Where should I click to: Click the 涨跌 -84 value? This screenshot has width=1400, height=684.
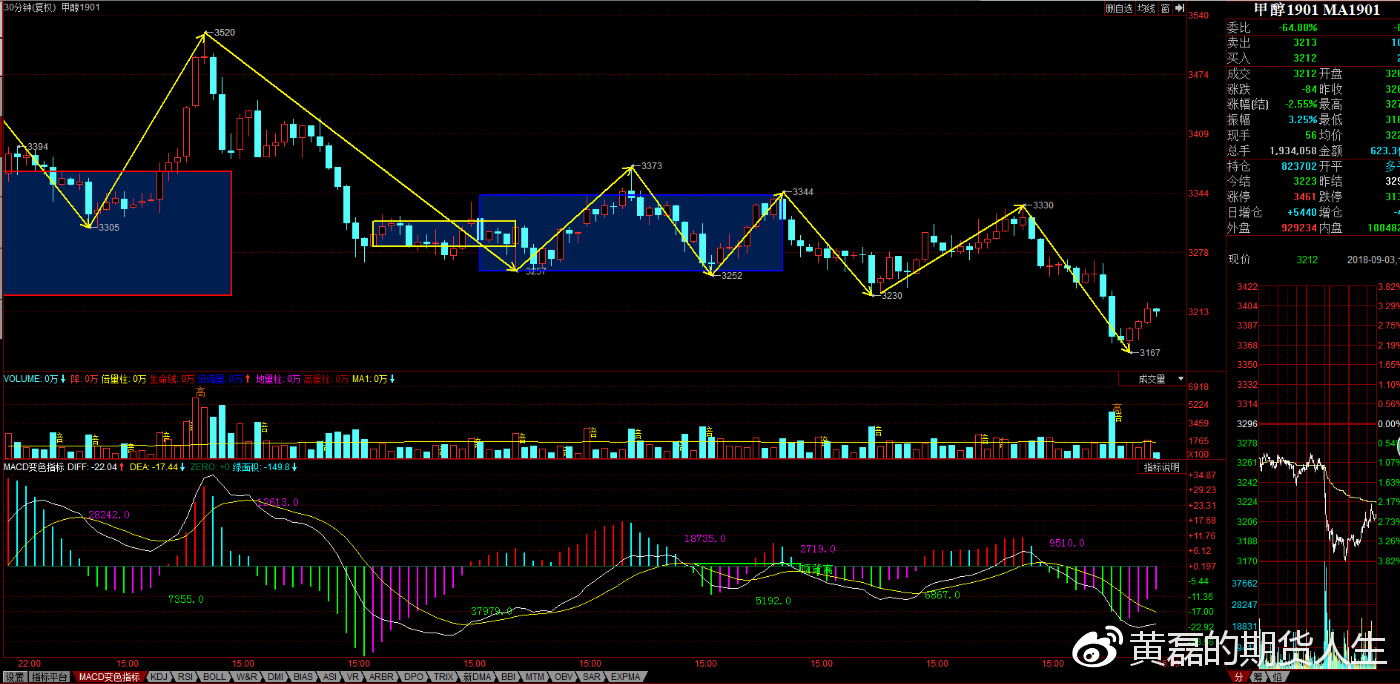1308,89
